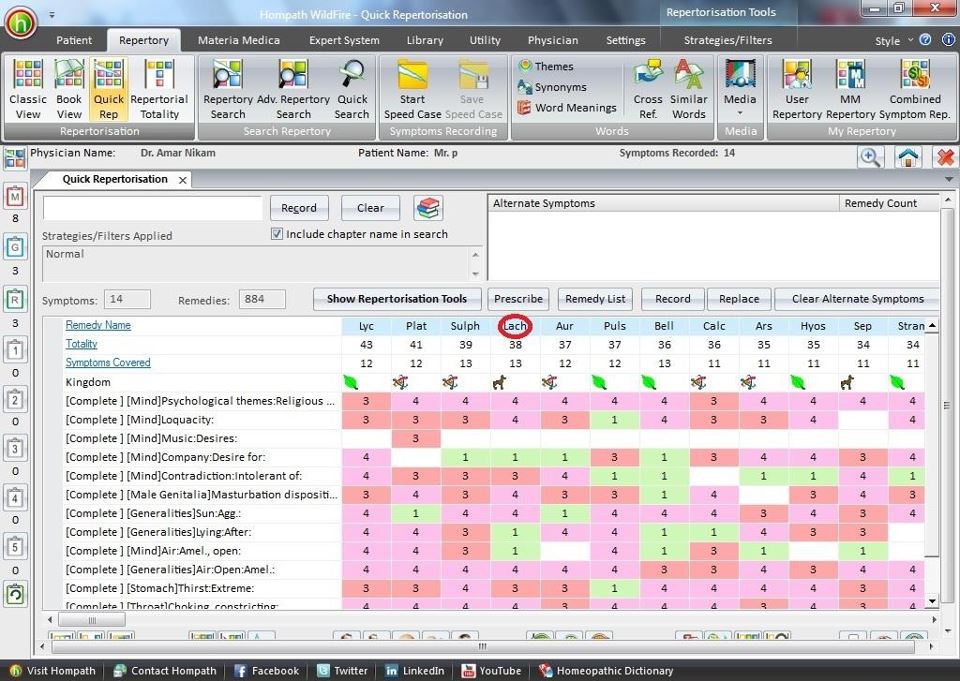Click the G sidebar icon
The width and height of the screenshot is (960, 681).
(15, 247)
